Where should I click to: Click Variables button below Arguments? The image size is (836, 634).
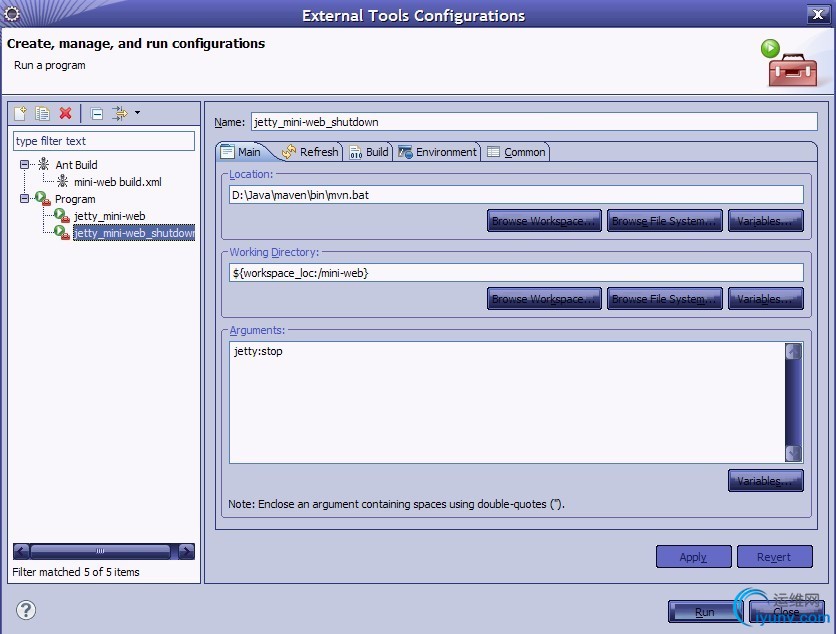[765, 480]
